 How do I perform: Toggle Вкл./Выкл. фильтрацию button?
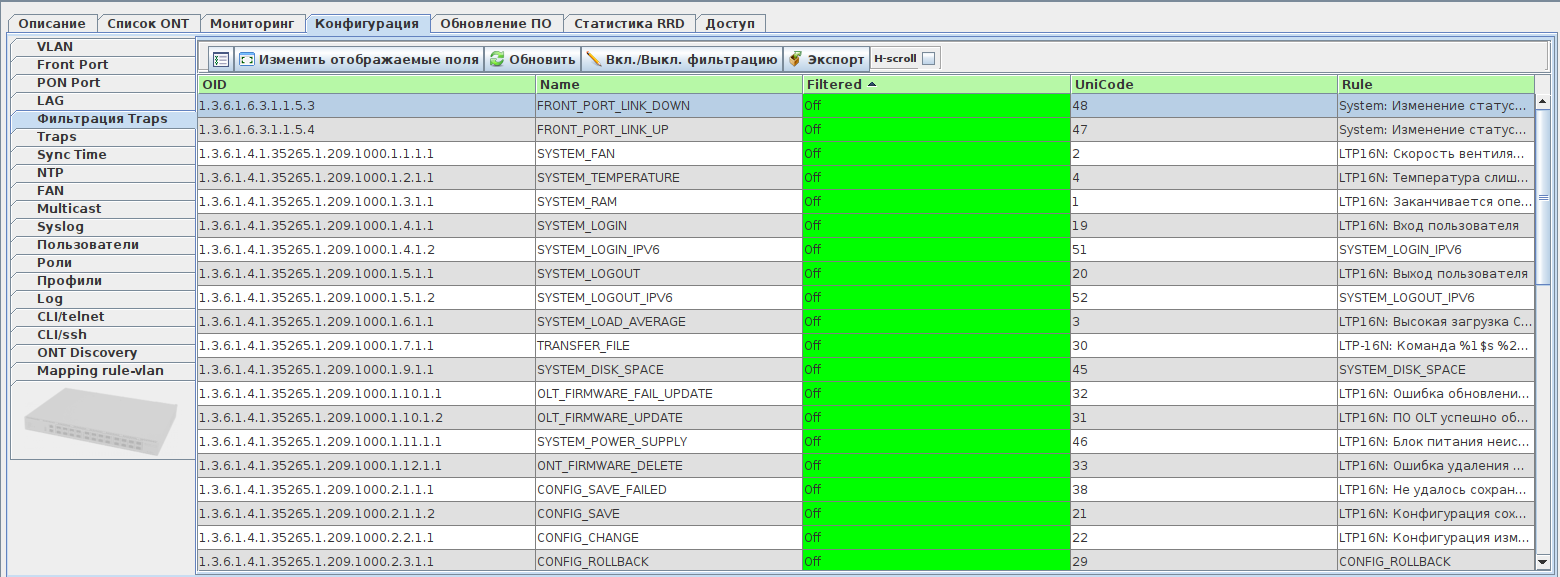tap(682, 59)
